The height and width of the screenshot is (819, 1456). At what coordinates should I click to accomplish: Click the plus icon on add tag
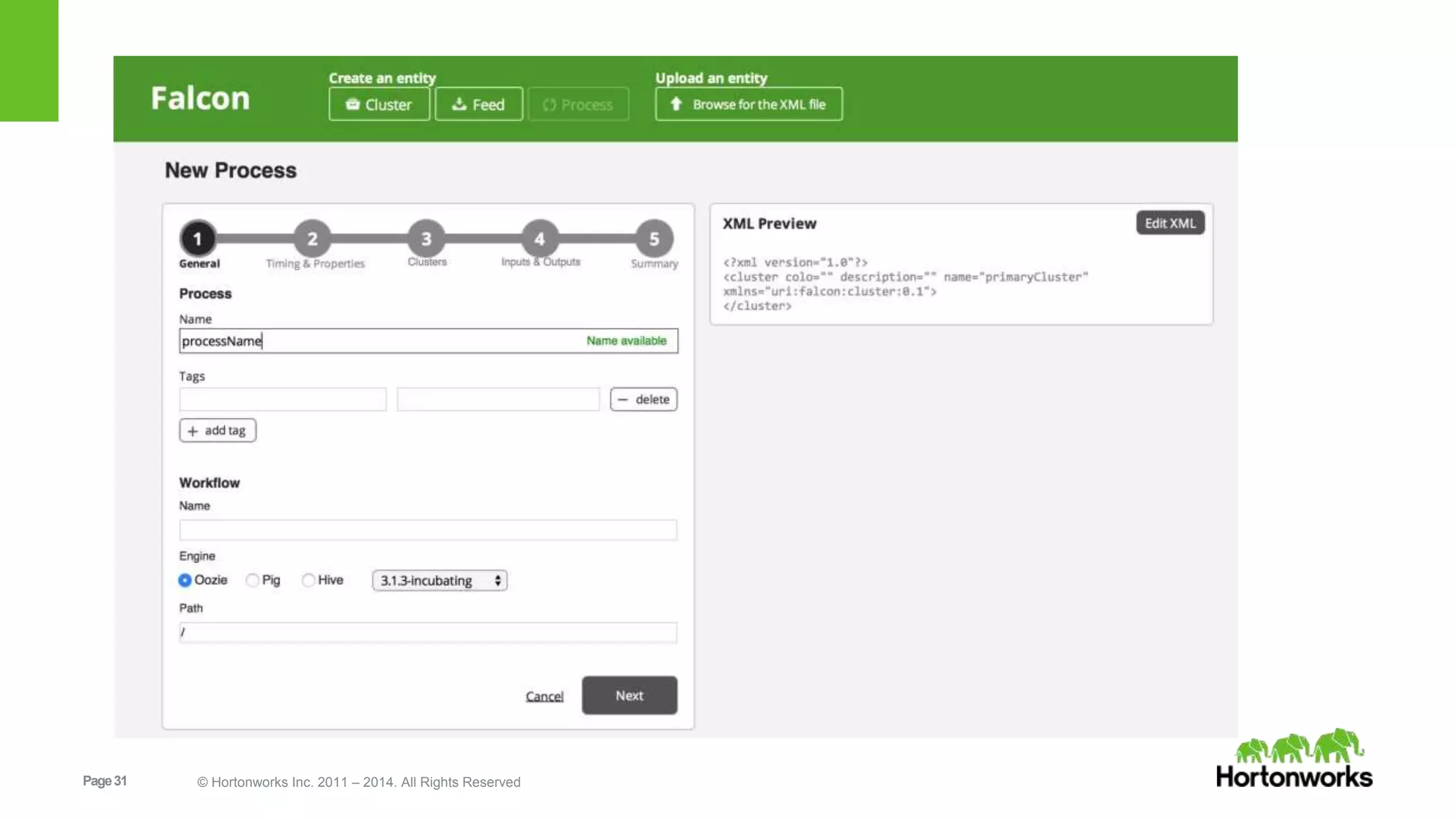point(193,431)
